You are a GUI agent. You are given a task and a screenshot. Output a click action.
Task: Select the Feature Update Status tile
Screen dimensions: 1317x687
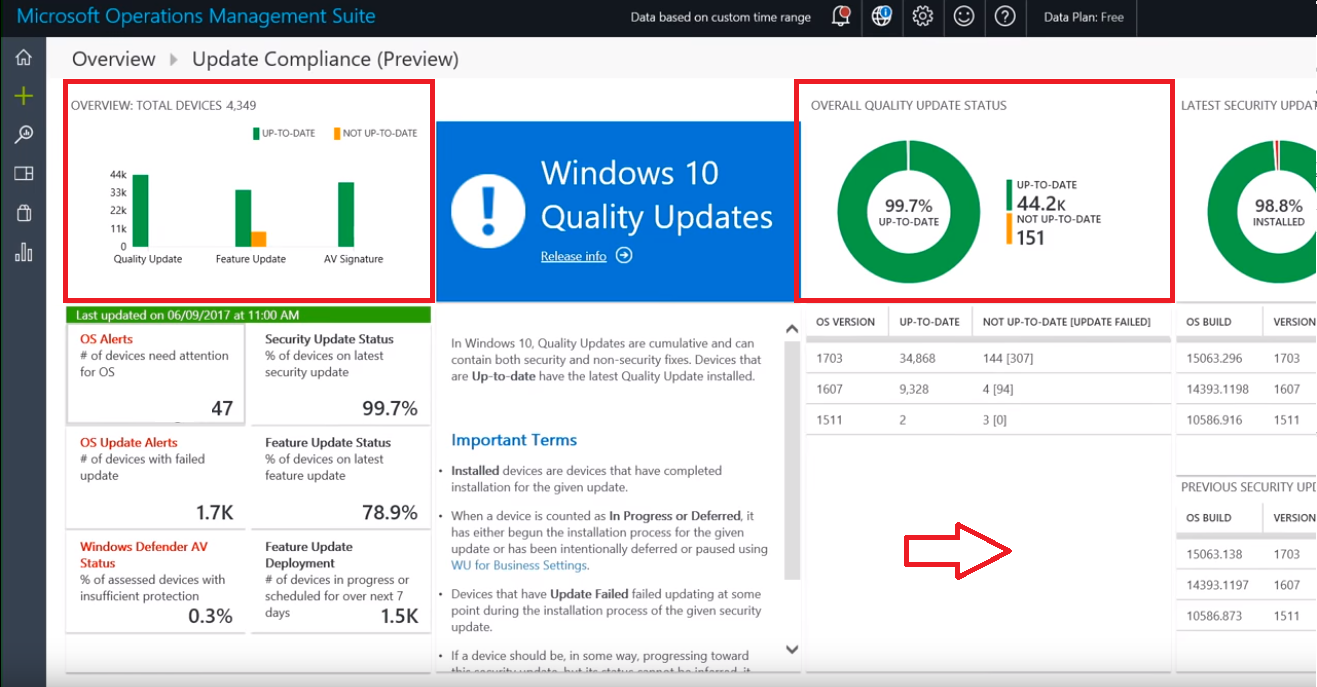click(x=341, y=479)
